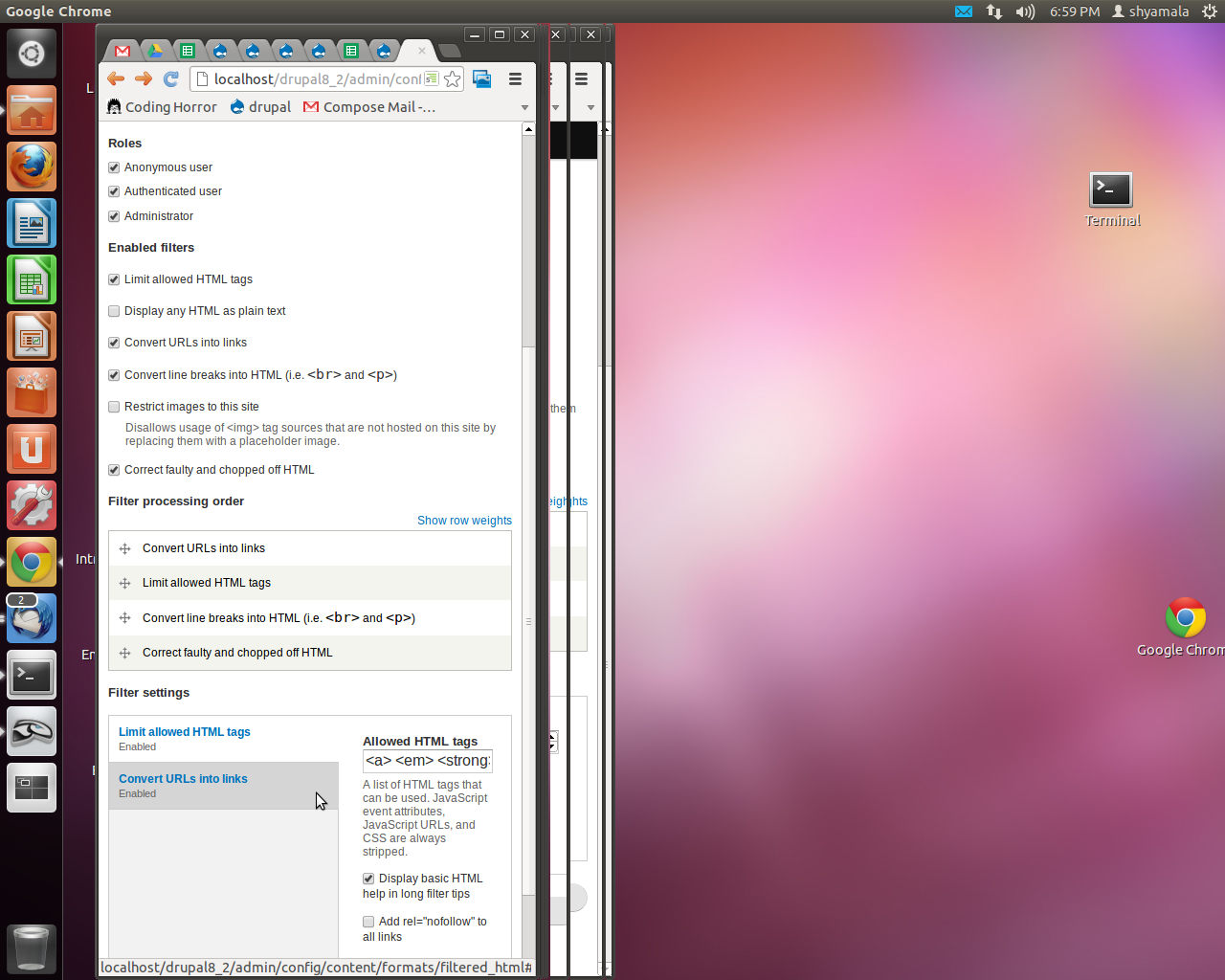Check Add rel="nofollow" to all links
Screen dimensions: 1225x980
tap(368, 922)
